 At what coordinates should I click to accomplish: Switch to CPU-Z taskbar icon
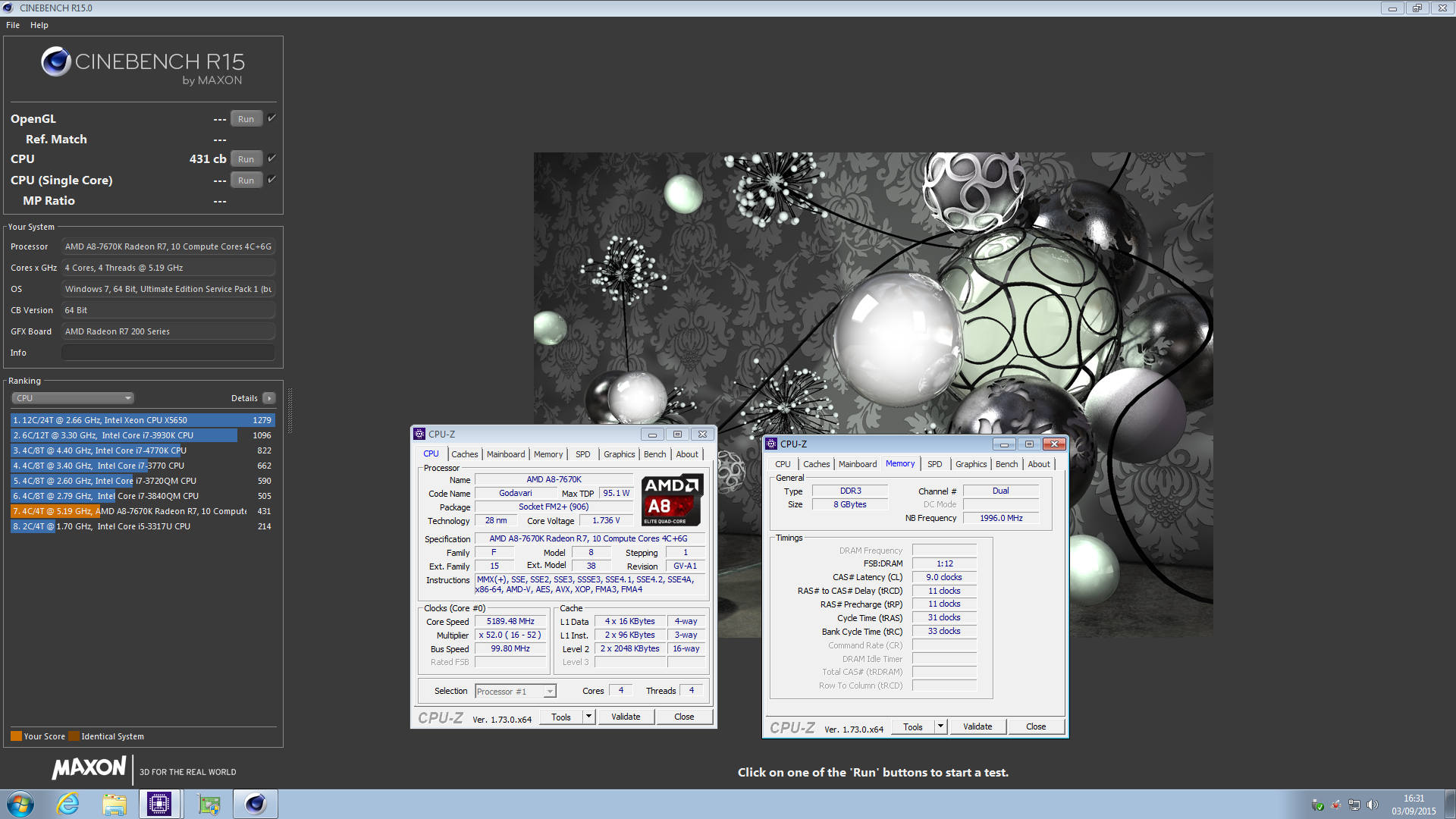tap(159, 804)
